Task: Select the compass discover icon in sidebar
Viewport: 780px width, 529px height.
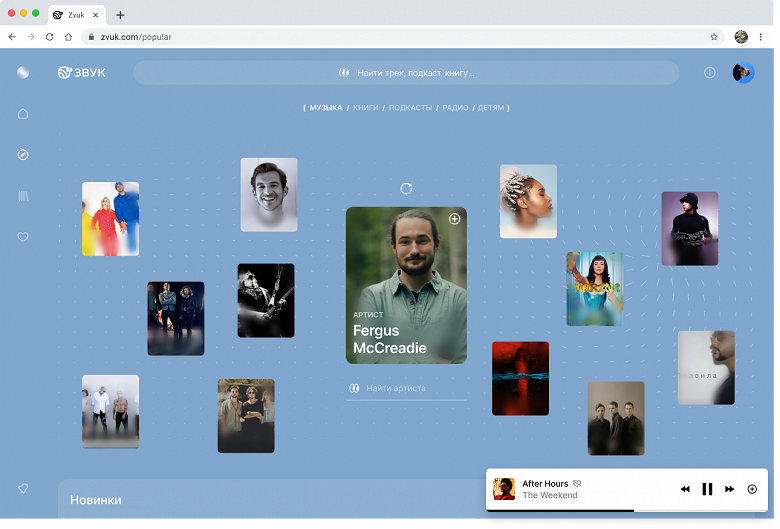Action: point(23,155)
